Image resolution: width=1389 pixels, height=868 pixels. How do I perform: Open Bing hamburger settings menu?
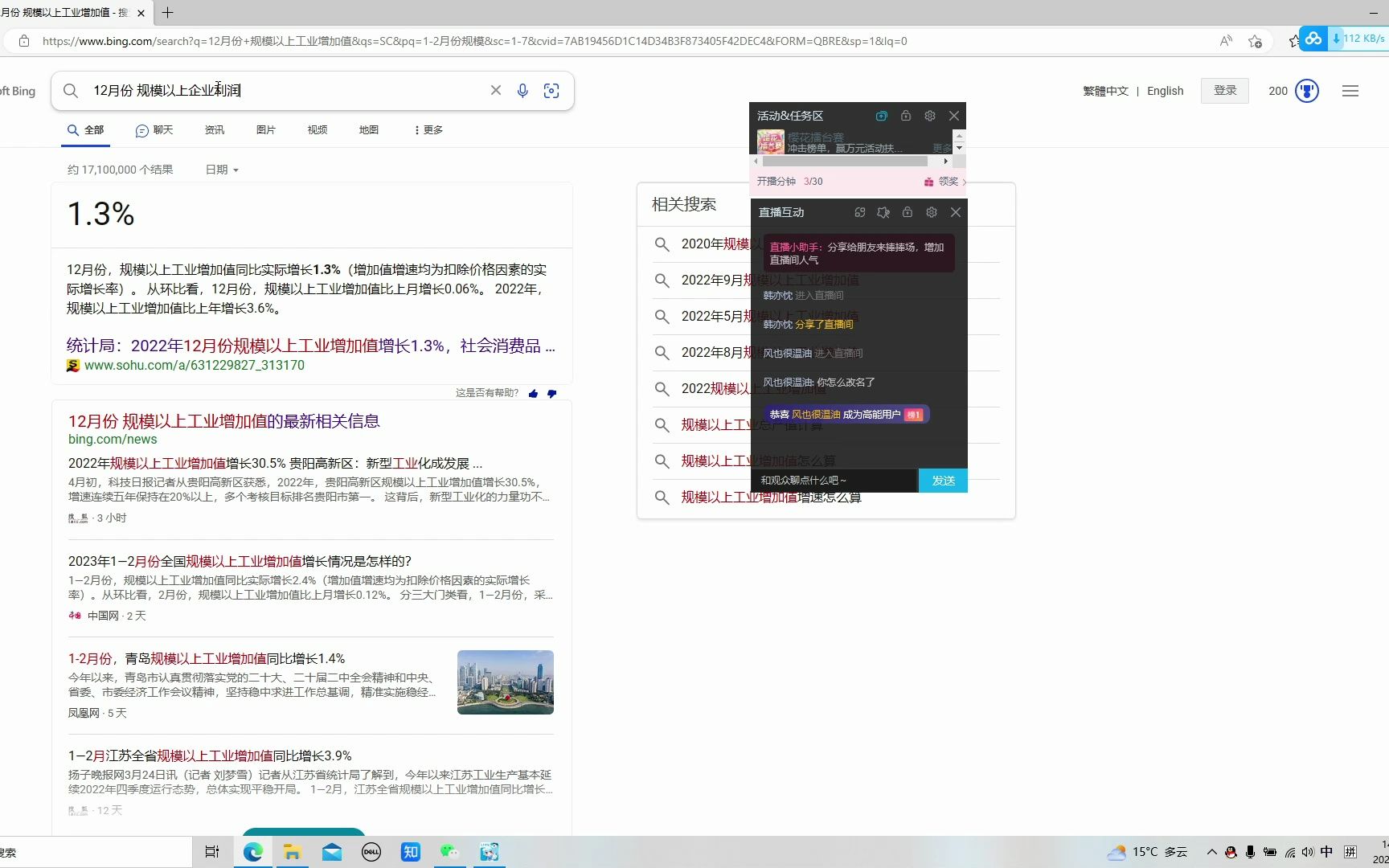pos(1350,91)
